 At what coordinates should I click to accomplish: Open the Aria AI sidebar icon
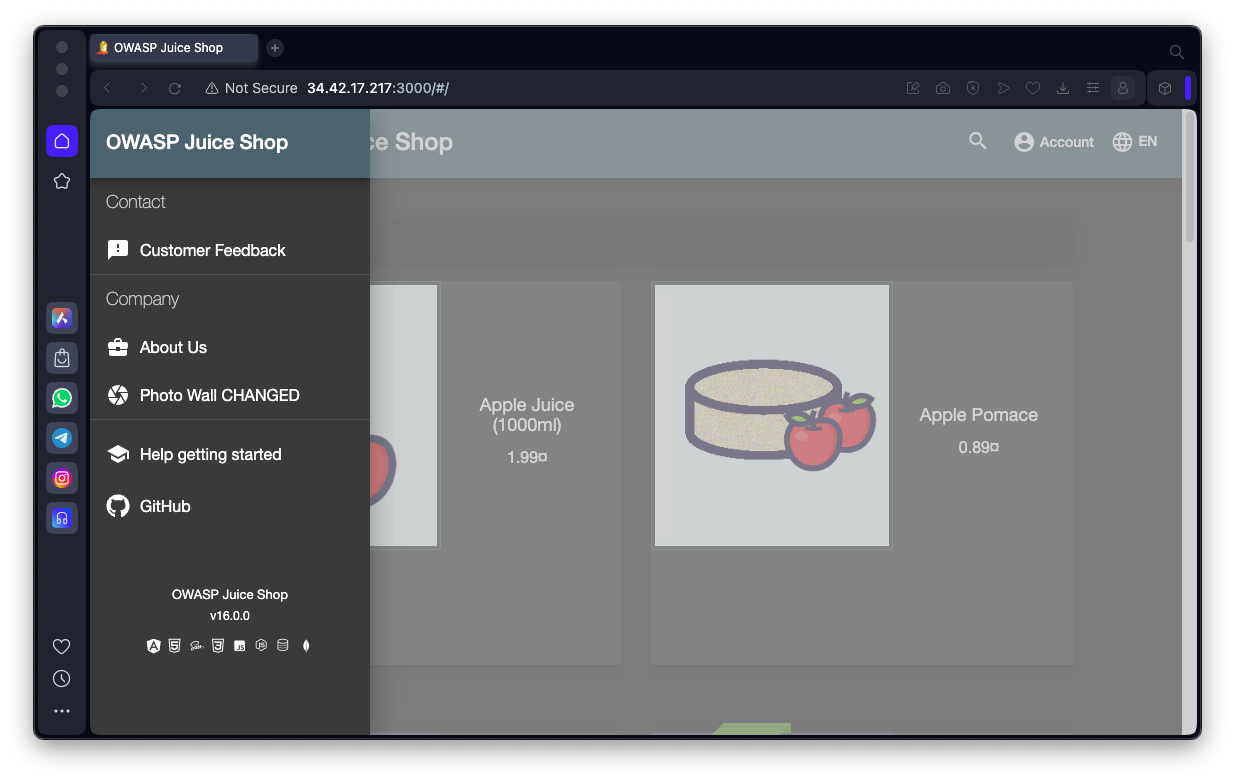(x=62, y=318)
